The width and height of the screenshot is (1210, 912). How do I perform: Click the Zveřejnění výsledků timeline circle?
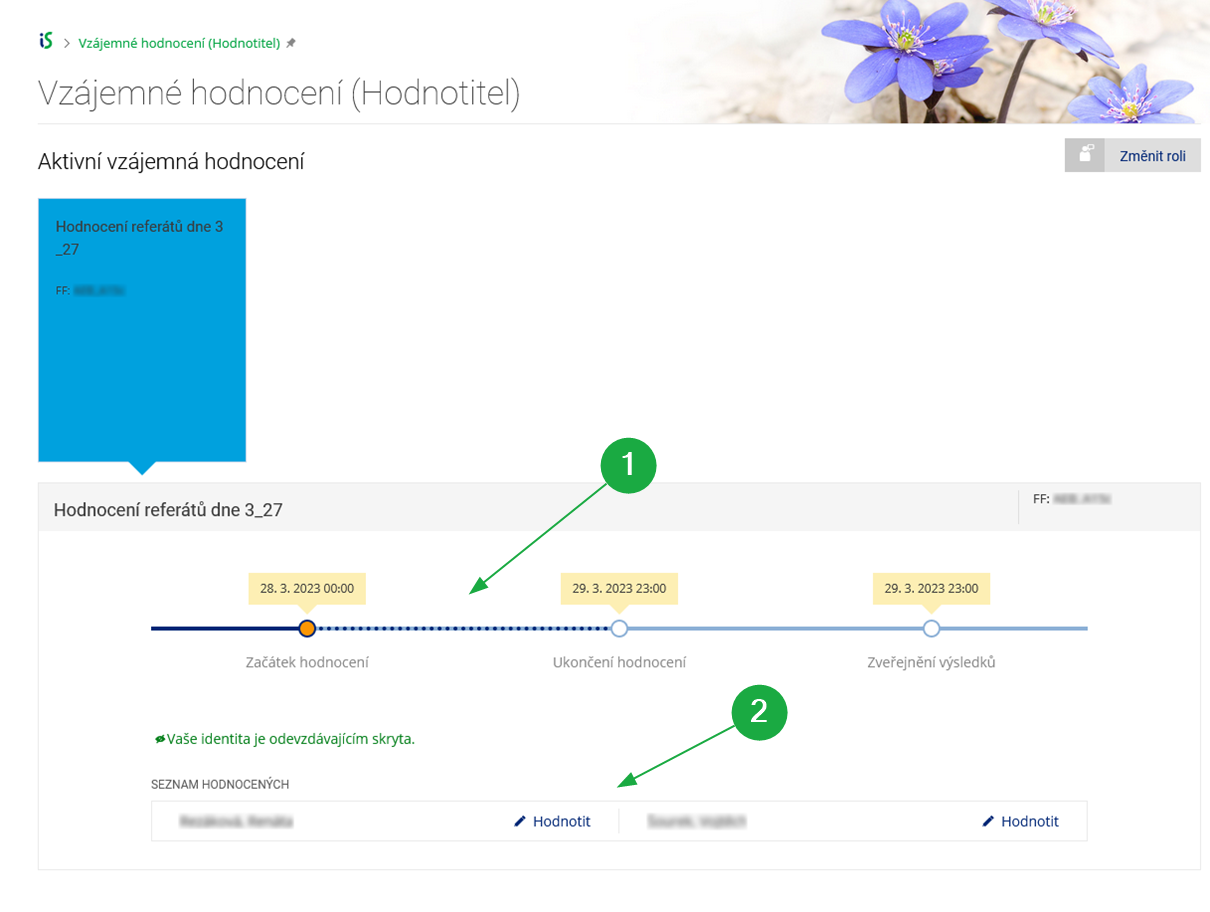pos(931,628)
